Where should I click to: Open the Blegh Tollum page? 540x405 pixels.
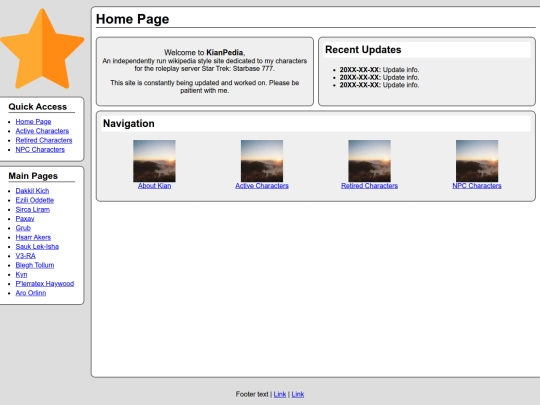pyautogui.click(x=35, y=265)
